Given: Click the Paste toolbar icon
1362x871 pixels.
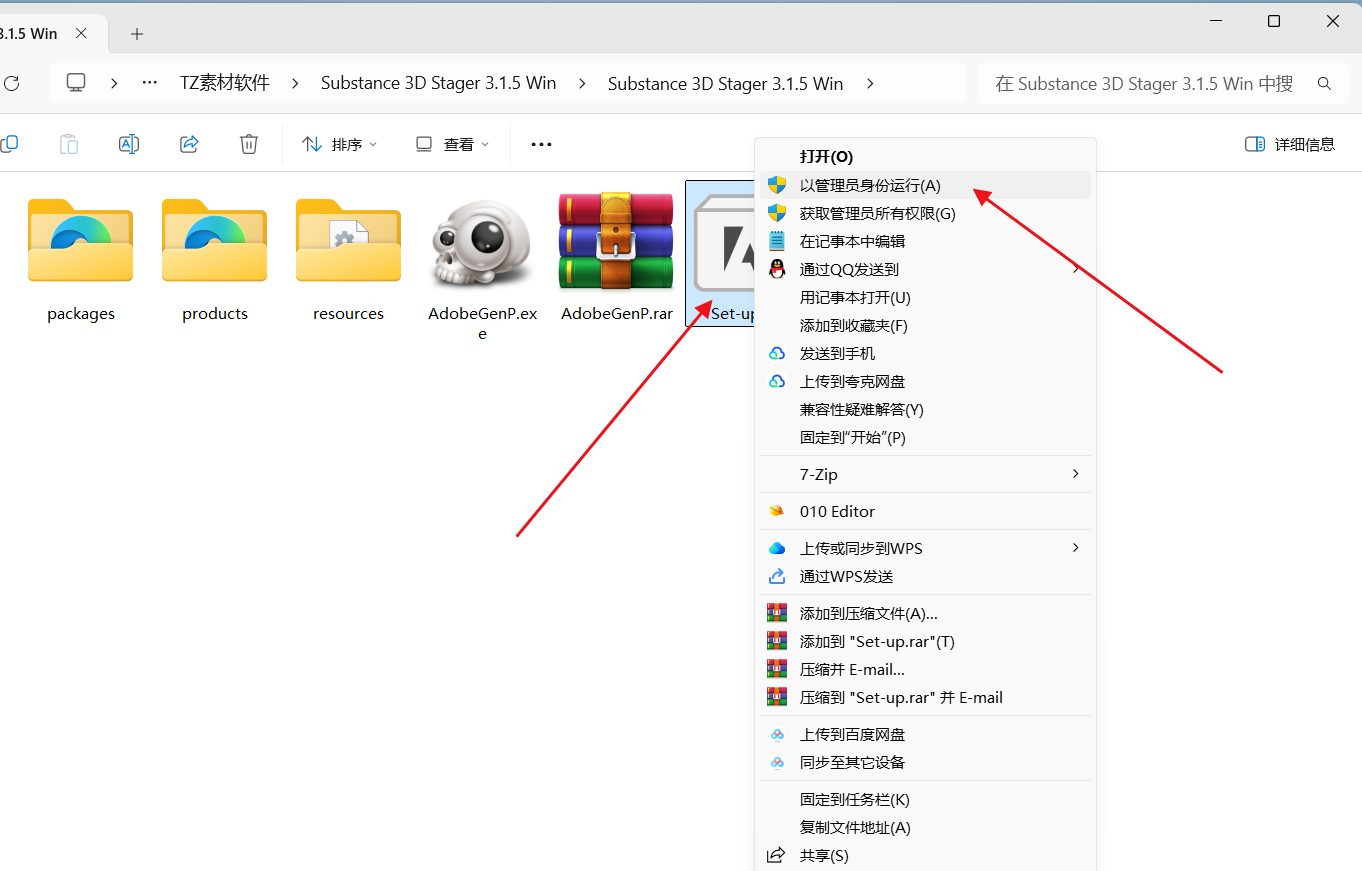Looking at the screenshot, I should [69, 144].
